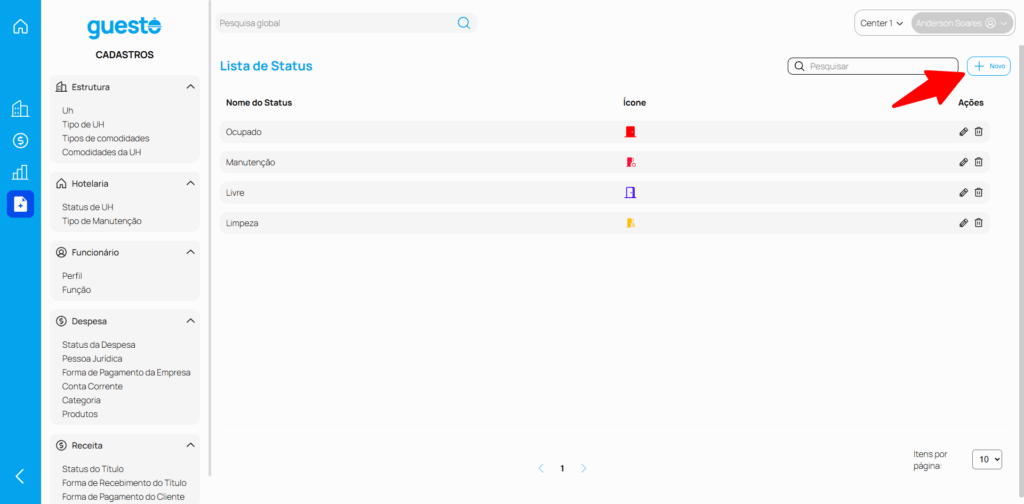Open the bar chart reports icon
Screen dimensions: 1024x504
pos(20,172)
